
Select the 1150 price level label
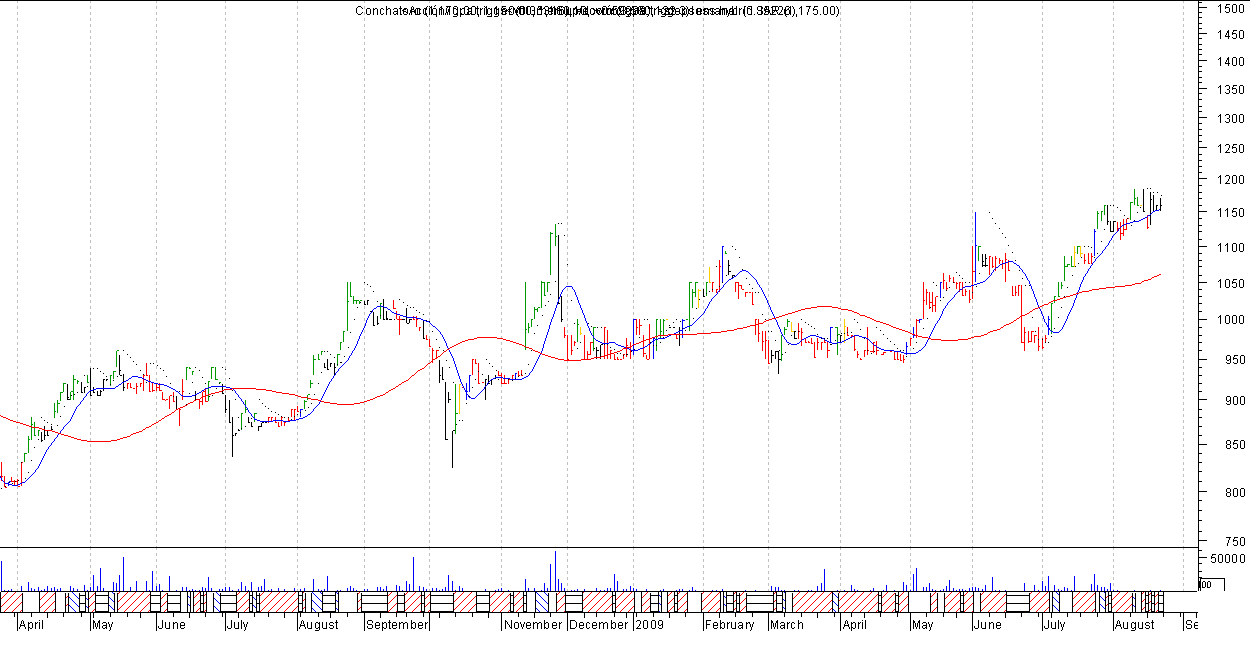[x=1229, y=213]
